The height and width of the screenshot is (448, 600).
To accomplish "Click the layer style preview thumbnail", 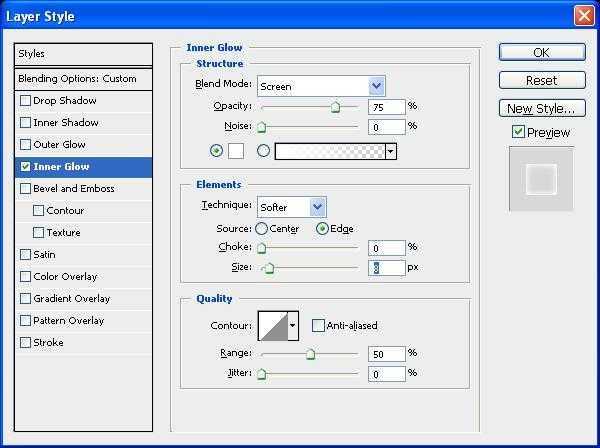I will tap(541, 178).
